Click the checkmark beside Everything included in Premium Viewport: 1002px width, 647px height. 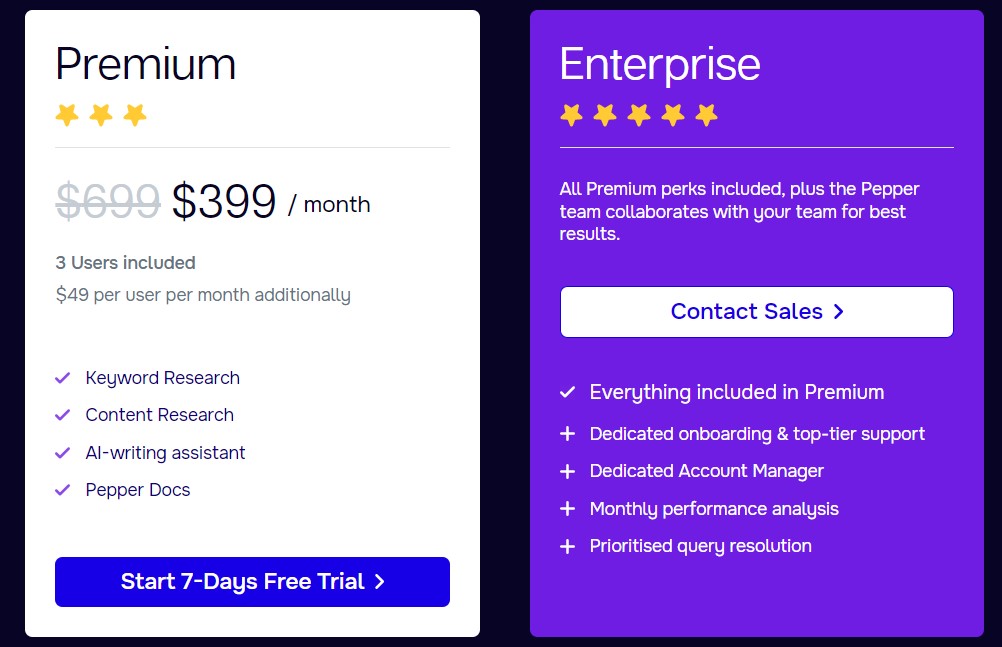(x=567, y=392)
